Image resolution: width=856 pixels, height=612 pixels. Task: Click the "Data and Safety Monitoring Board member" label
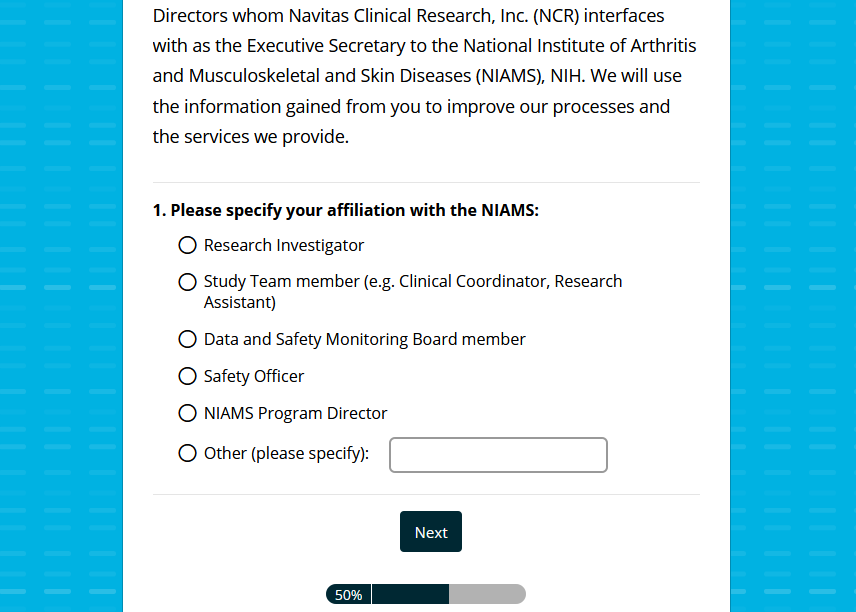click(x=364, y=339)
